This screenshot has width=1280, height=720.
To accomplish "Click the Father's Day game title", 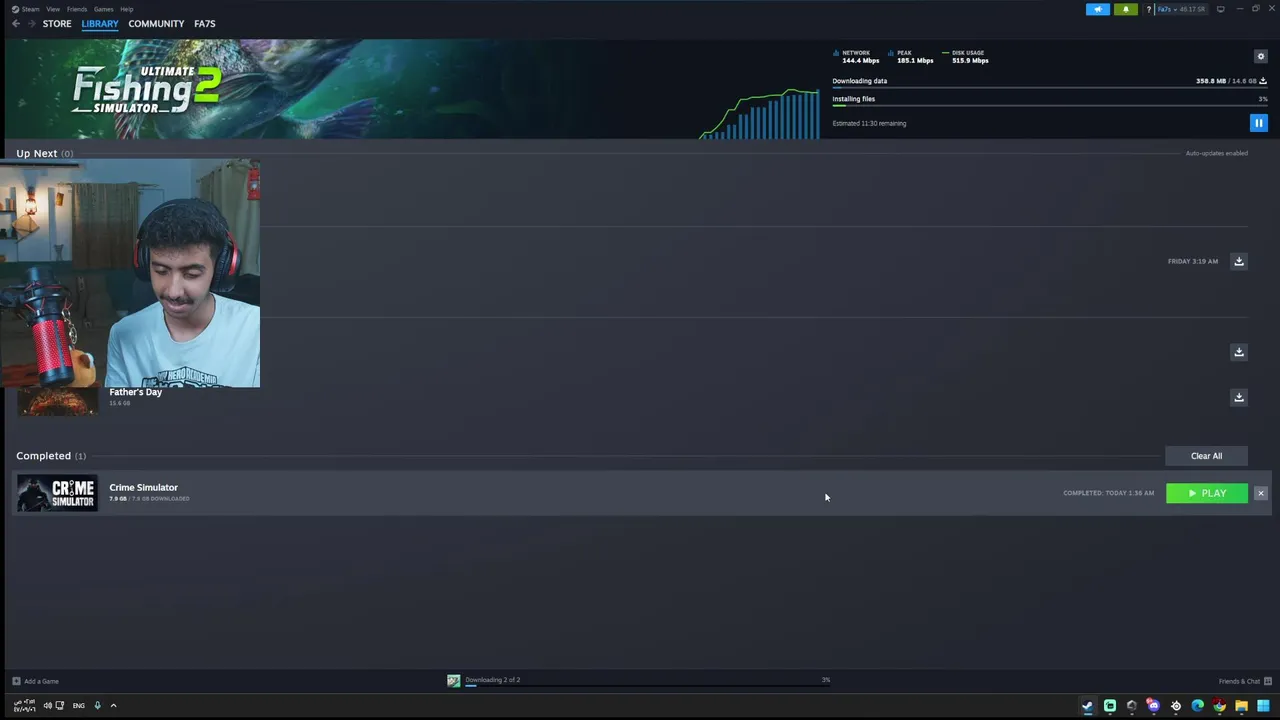I will 135,392.
